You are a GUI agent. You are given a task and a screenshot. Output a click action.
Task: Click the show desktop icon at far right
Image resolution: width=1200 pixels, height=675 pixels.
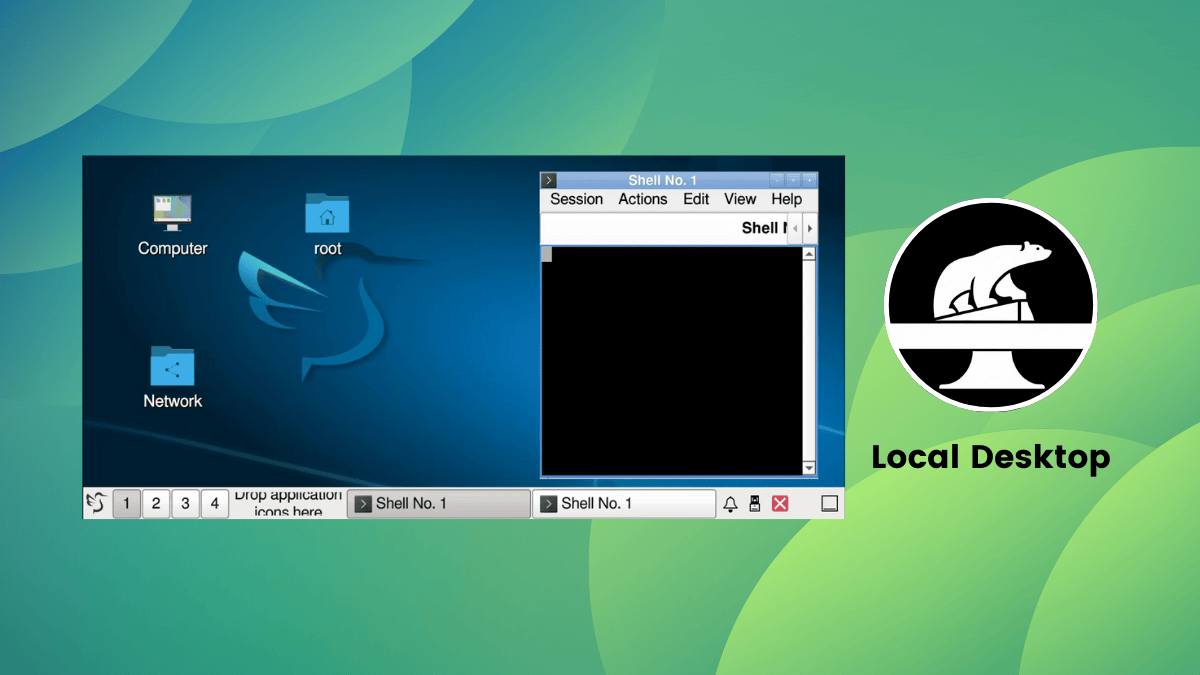click(x=828, y=503)
